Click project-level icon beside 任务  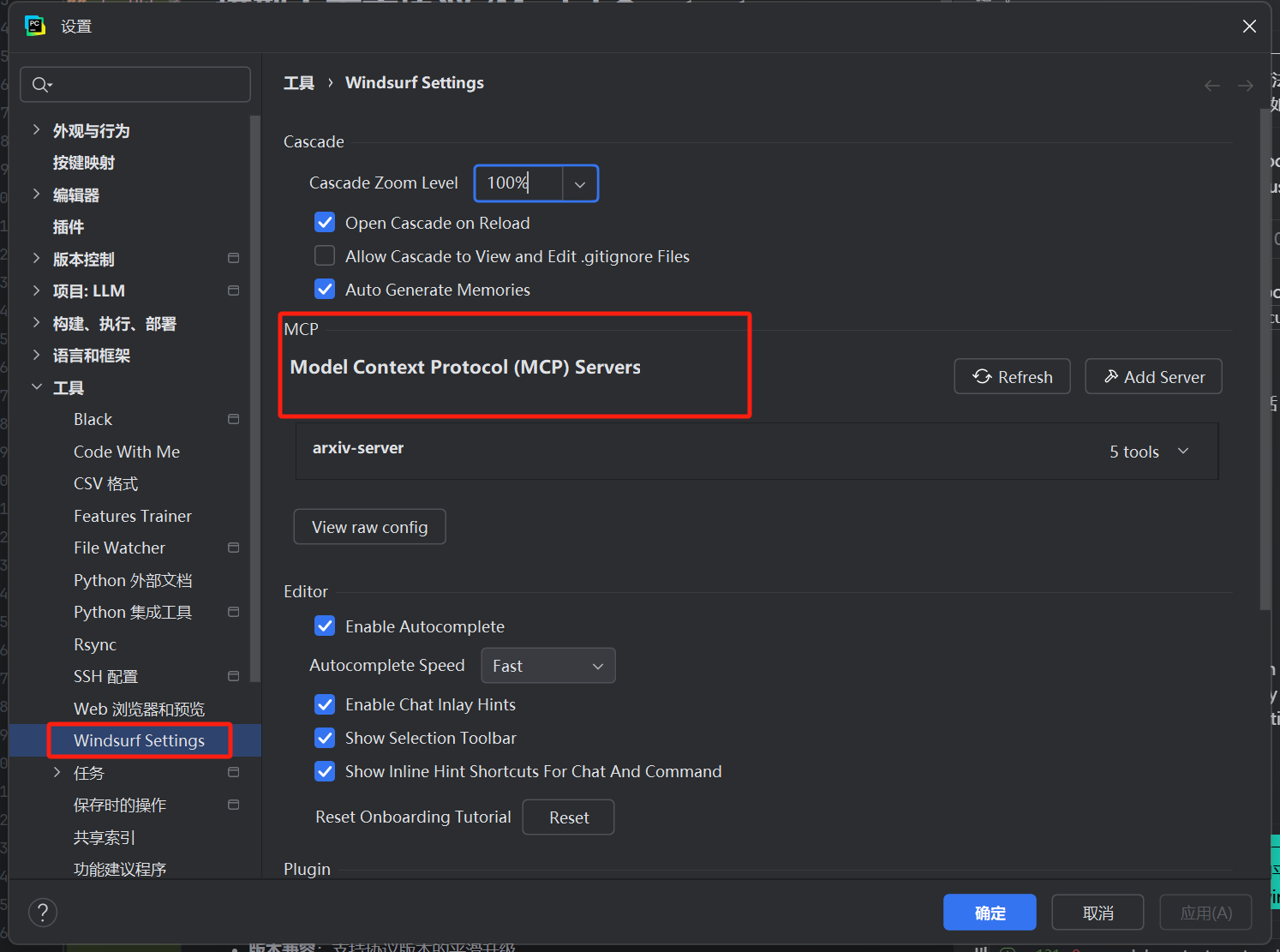point(233,772)
